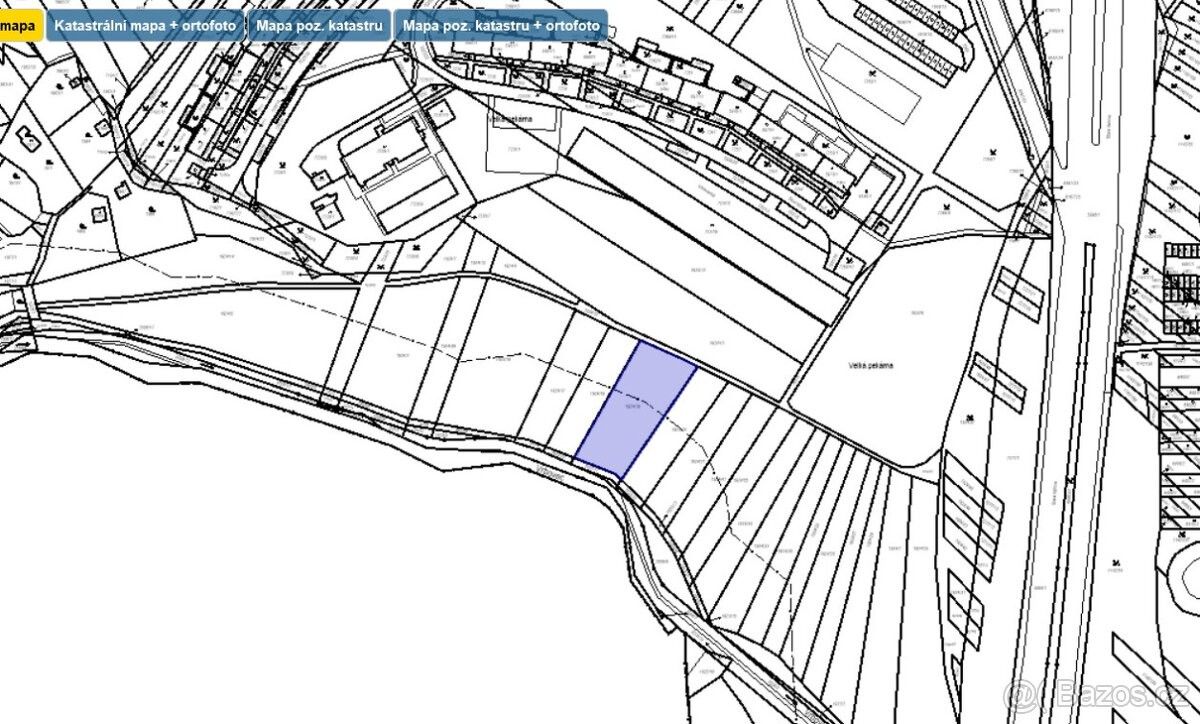This screenshot has height=724, width=1200.
Task: Click the land-use symbol right of Velká pekárna
Action: click(967, 415)
